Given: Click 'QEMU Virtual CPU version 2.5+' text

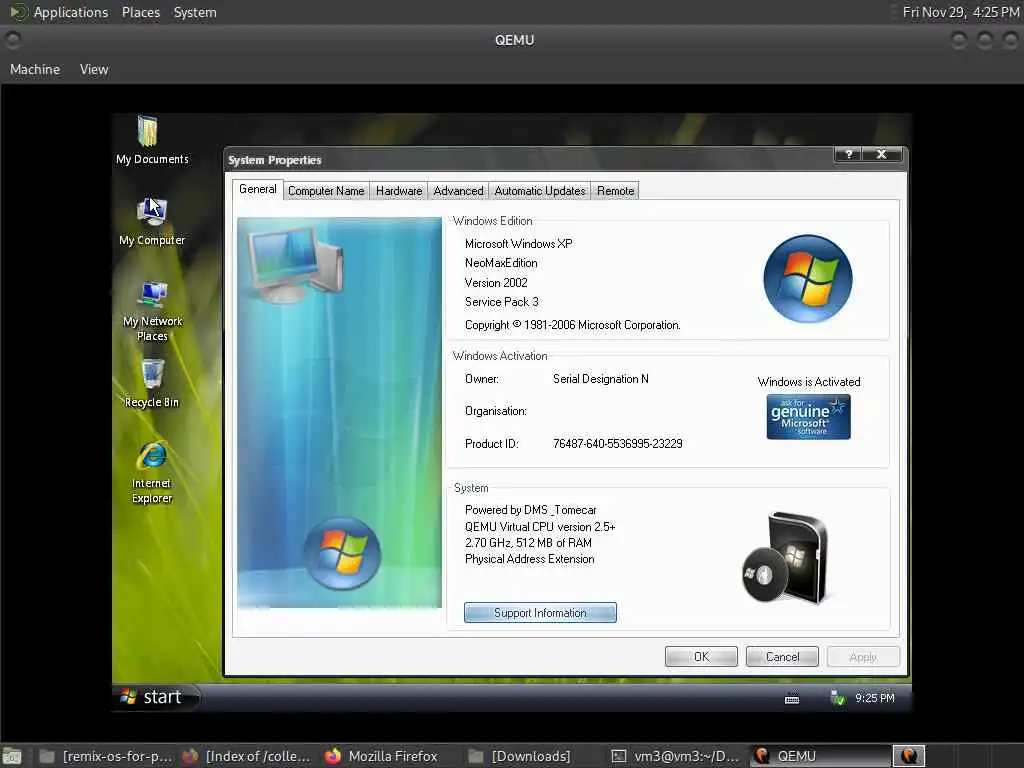Looking at the screenshot, I should tap(539, 526).
